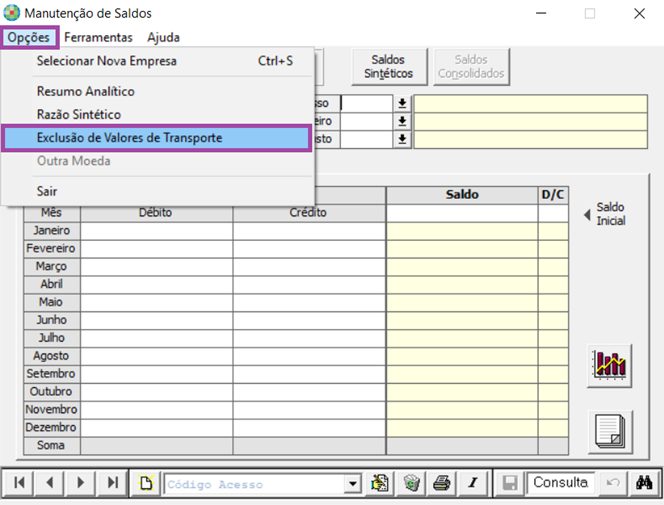The height and width of the screenshot is (505, 664).
Task: Open the bar chart graph button
Action: 609,363
